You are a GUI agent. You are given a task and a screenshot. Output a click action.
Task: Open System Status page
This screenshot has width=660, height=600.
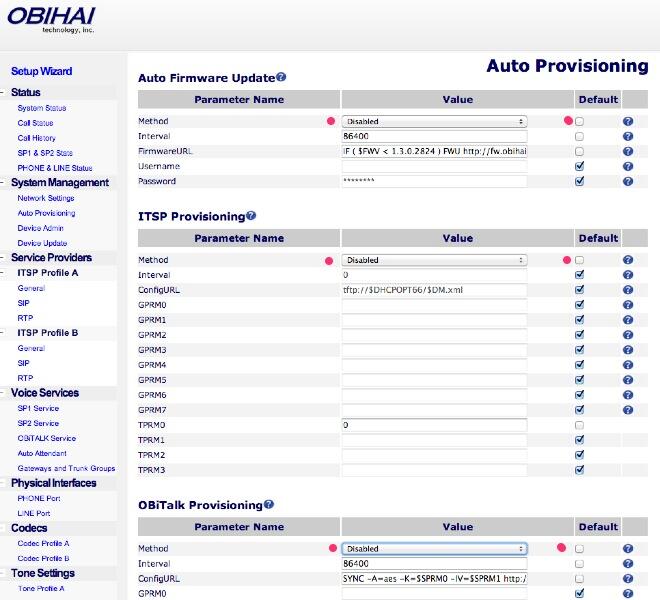[42, 108]
